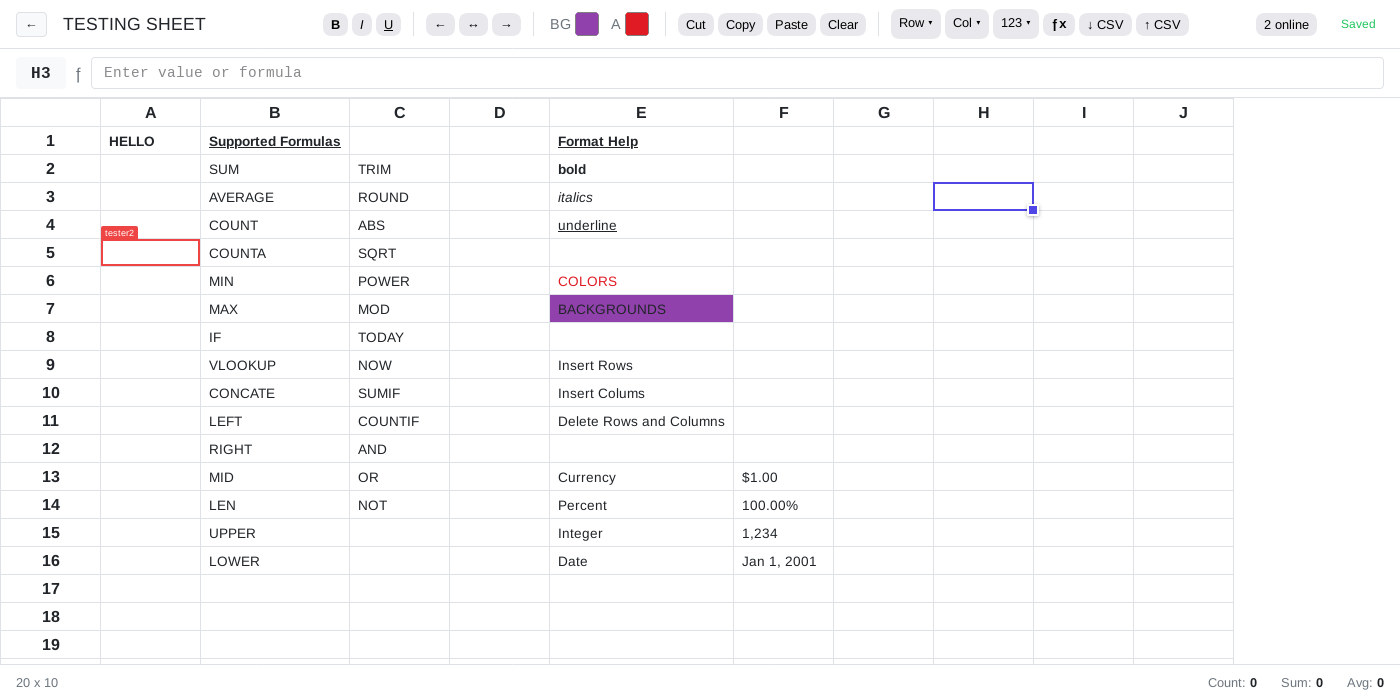1400x700 pixels.
Task: Expand the Col dropdown menu
Action: tap(966, 23)
